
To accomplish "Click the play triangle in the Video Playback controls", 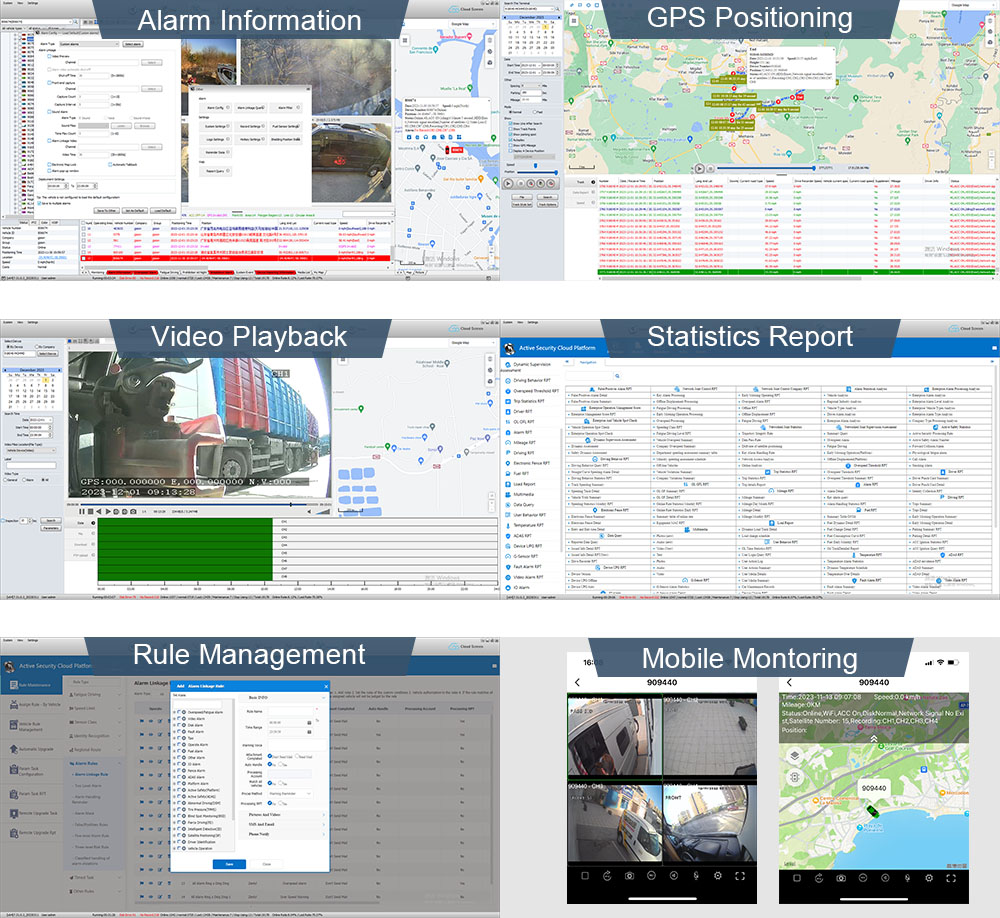I will coord(108,512).
